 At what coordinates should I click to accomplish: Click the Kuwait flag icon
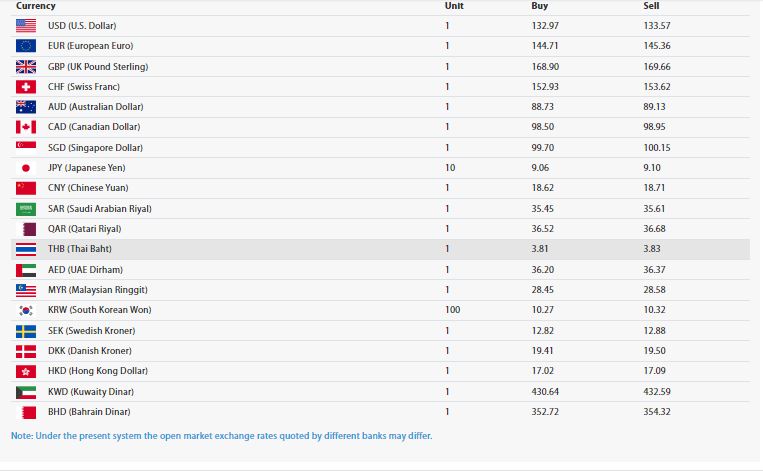26,392
